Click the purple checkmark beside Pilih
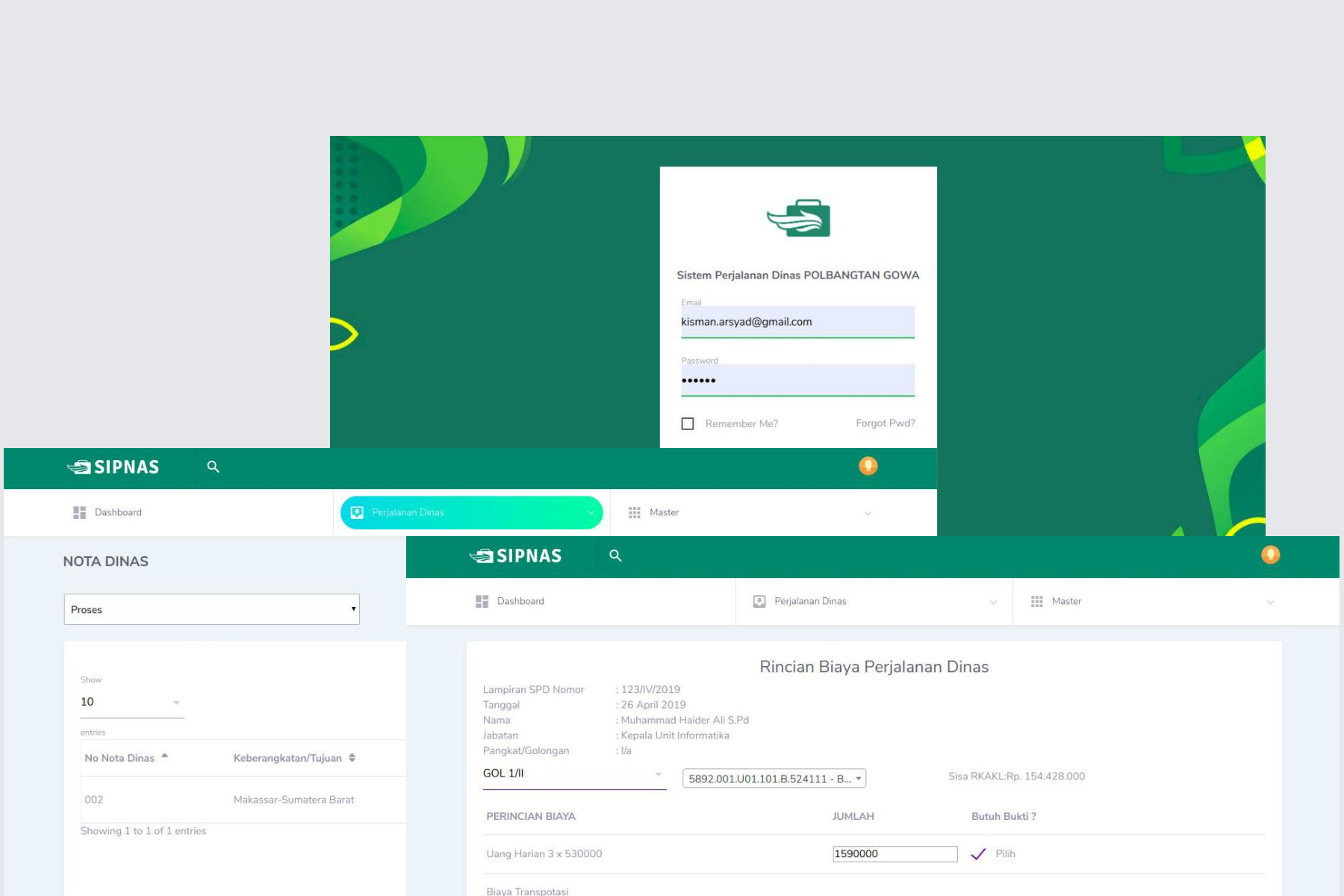This screenshot has width=1344, height=896. pyautogui.click(x=978, y=854)
